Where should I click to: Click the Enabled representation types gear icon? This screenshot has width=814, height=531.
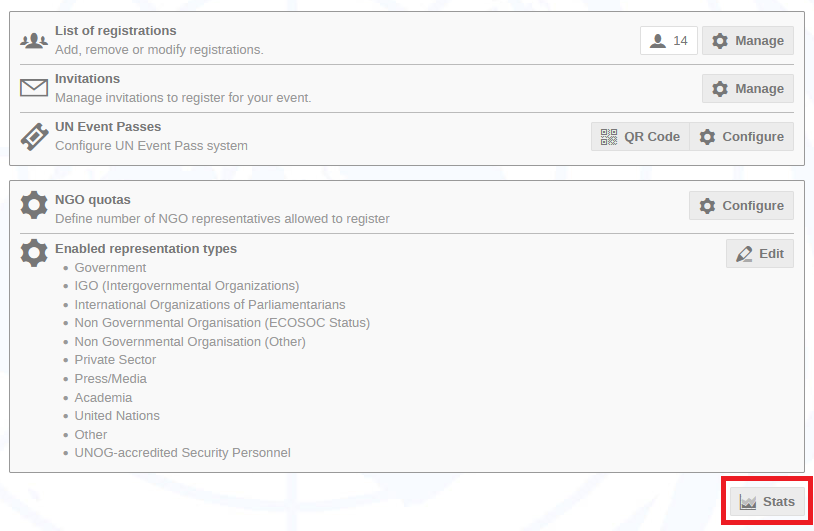[x=34, y=253]
